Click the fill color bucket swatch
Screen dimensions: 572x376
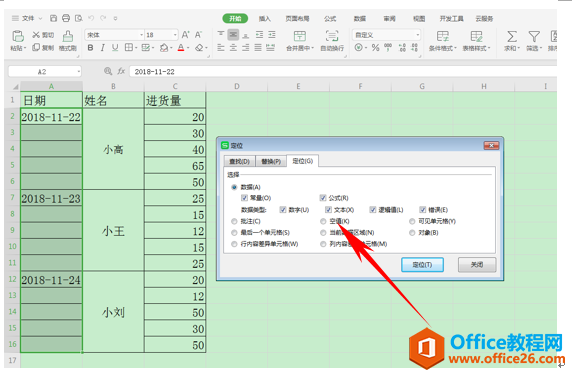point(164,48)
